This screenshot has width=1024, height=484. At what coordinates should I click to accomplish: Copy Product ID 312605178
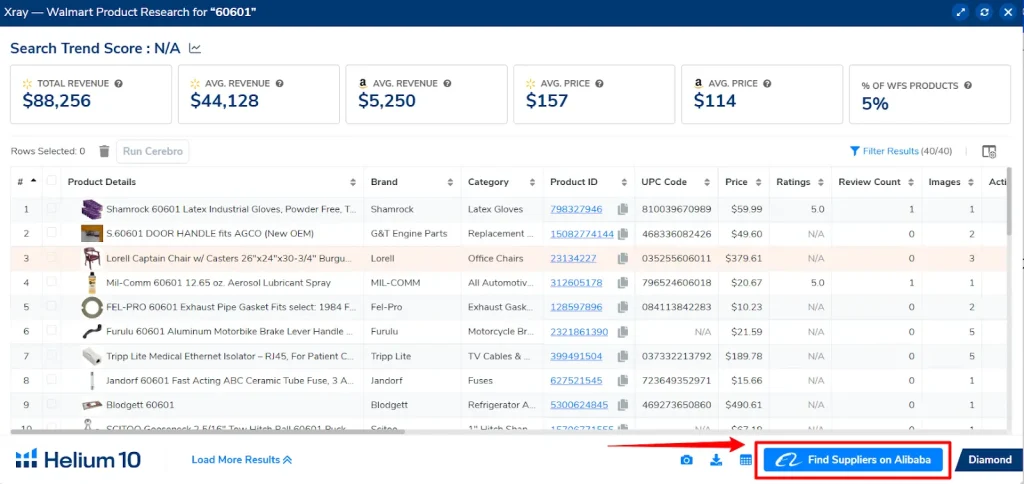coord(623,283)
